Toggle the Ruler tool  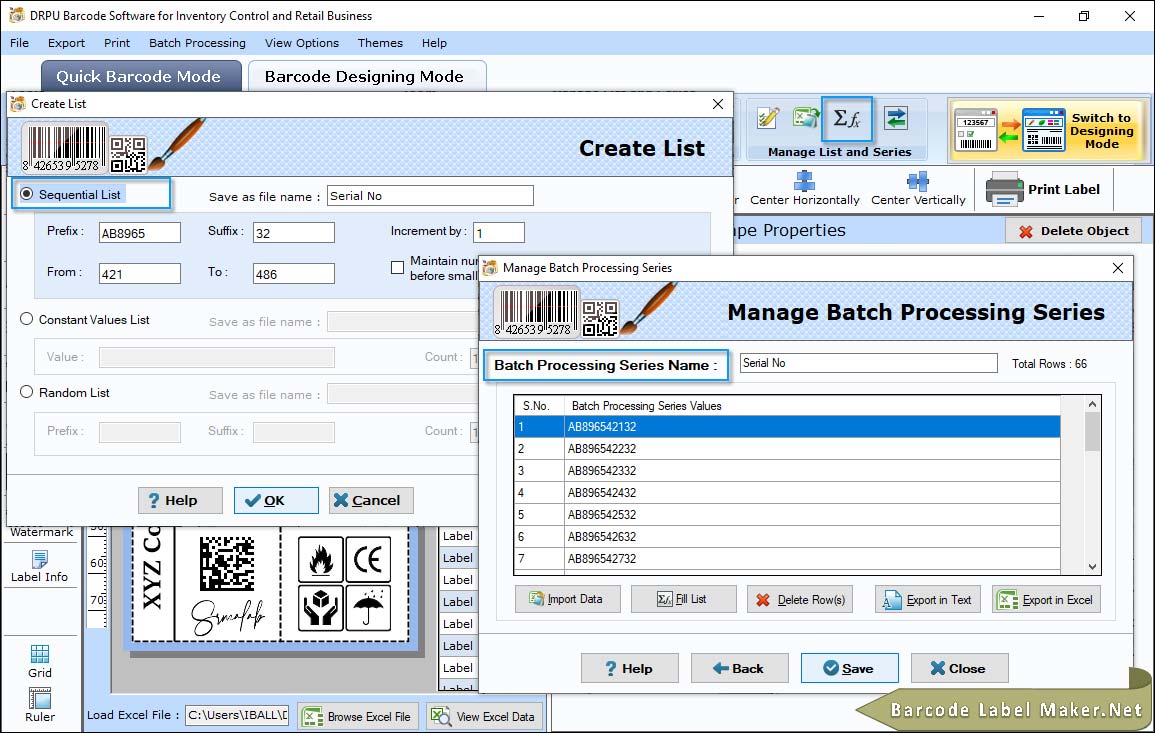tap(40, 705)
